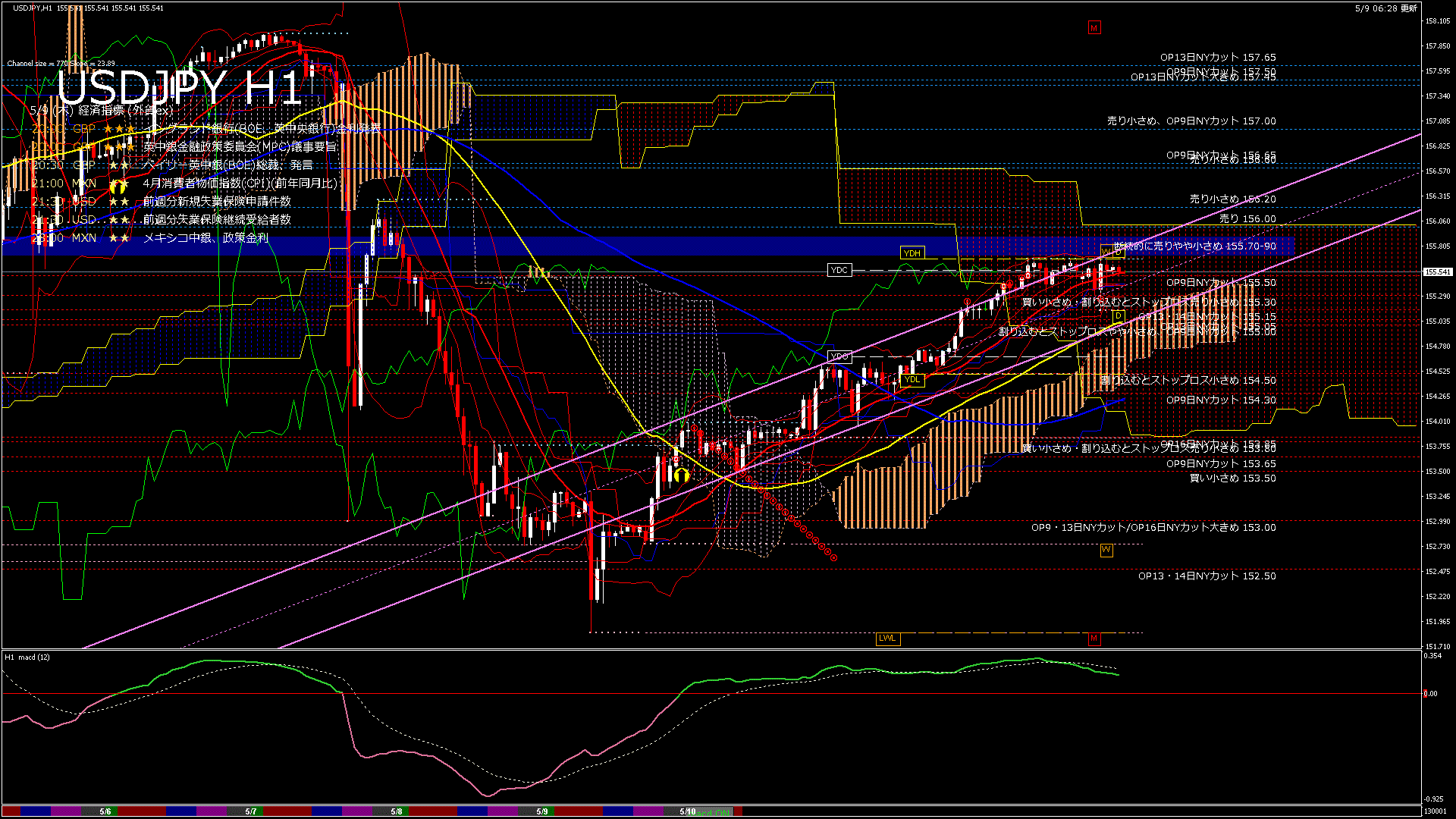Click the 'H1 macd (12)' indicator label
Image resolution: width=1456 pixels, height=819 pixels.
tap(27, 657)
